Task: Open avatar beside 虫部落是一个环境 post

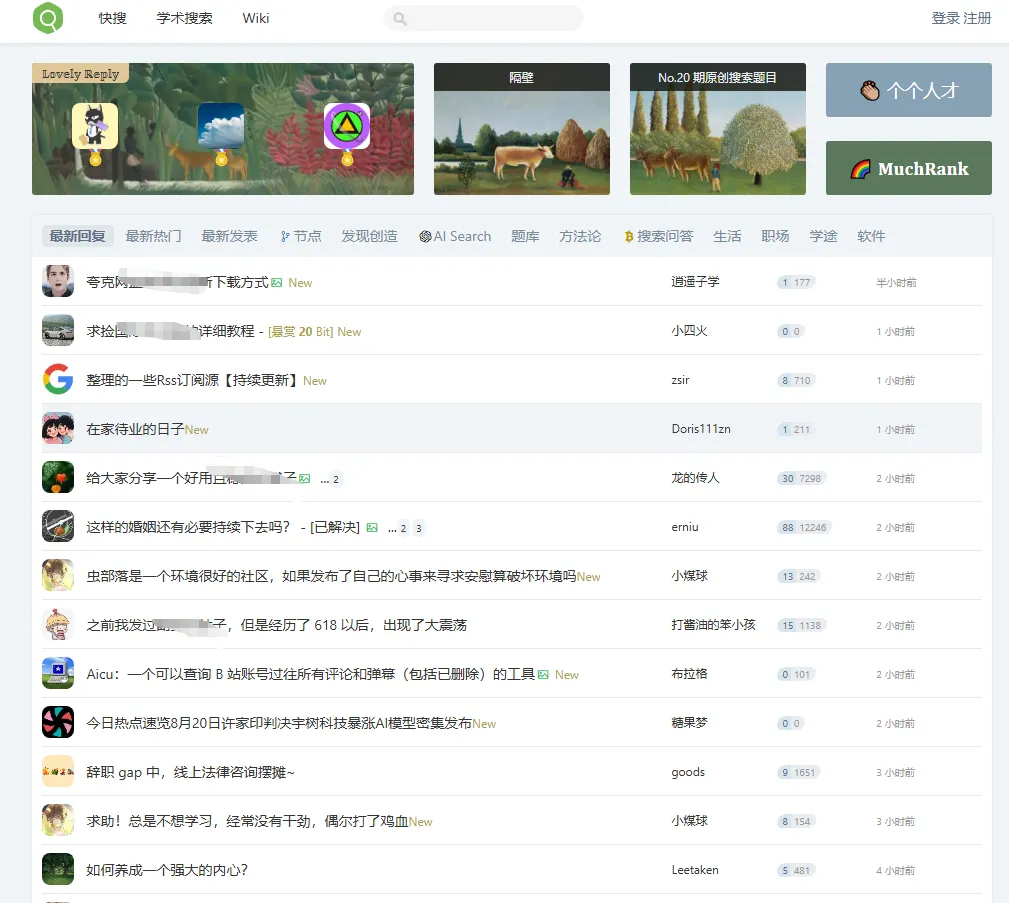Action: tap(58, 575)
